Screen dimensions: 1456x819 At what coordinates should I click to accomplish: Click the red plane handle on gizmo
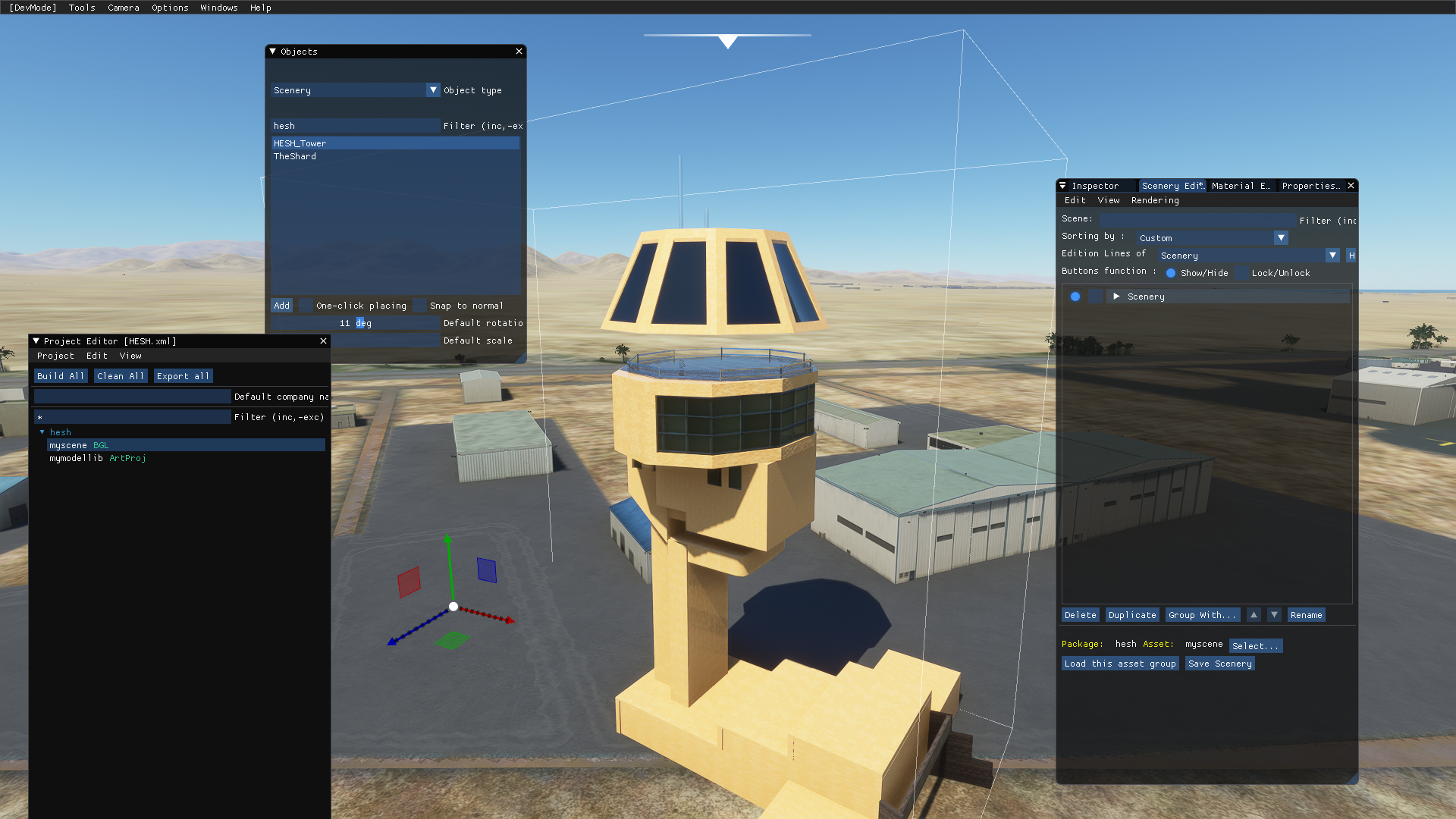pyautogui.click(x=409, y=582)
